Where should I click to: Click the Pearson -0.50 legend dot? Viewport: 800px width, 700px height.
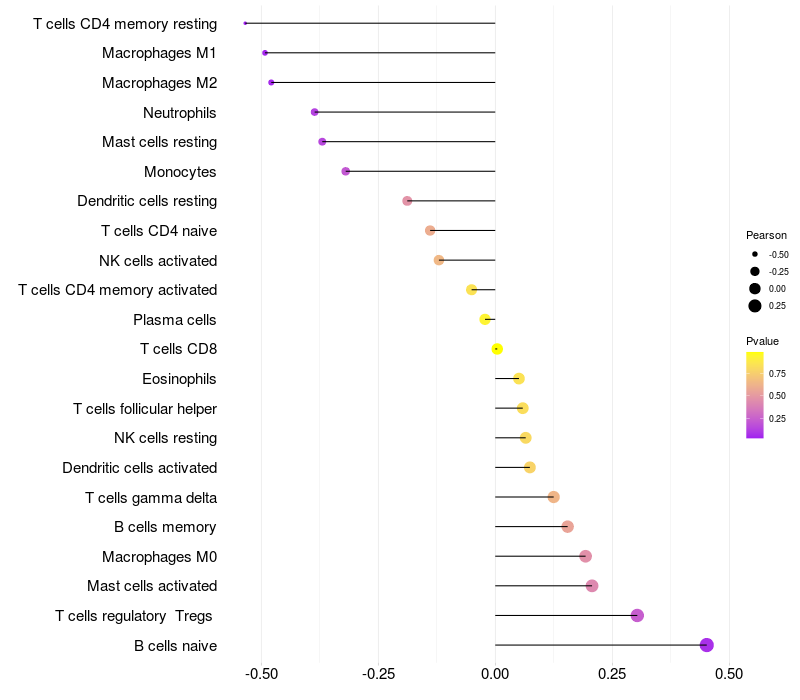tap(755, 255)
